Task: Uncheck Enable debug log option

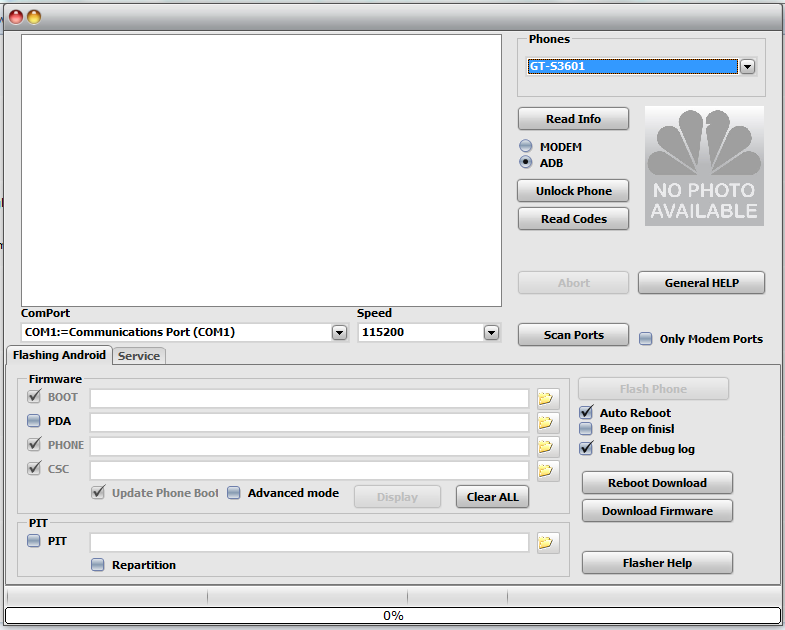Action: 586,449
